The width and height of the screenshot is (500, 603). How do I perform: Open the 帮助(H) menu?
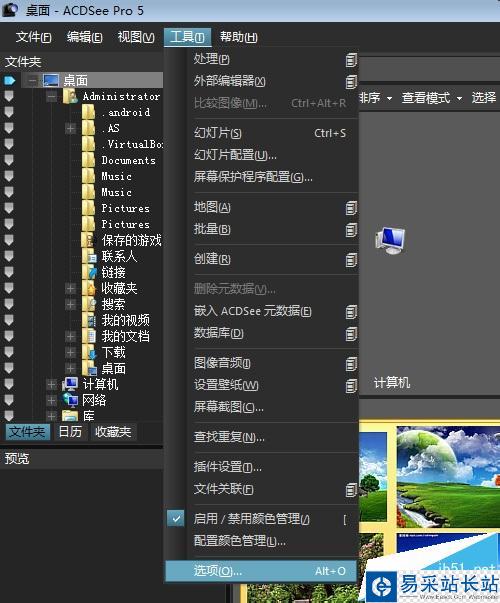tap(238, 37)
